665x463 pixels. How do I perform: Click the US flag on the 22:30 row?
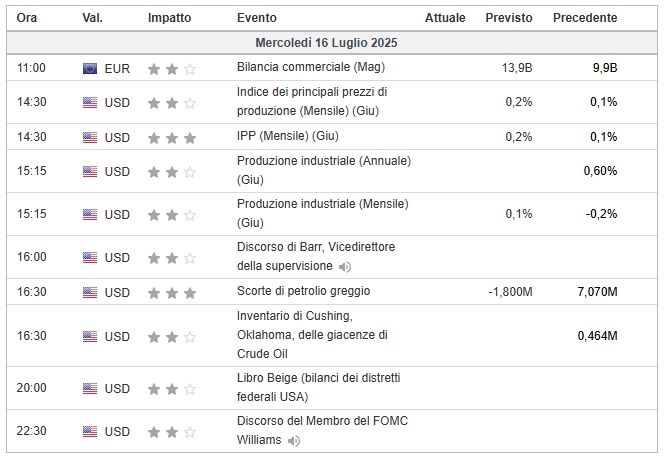pyautogui.click(x=90, y=432)
